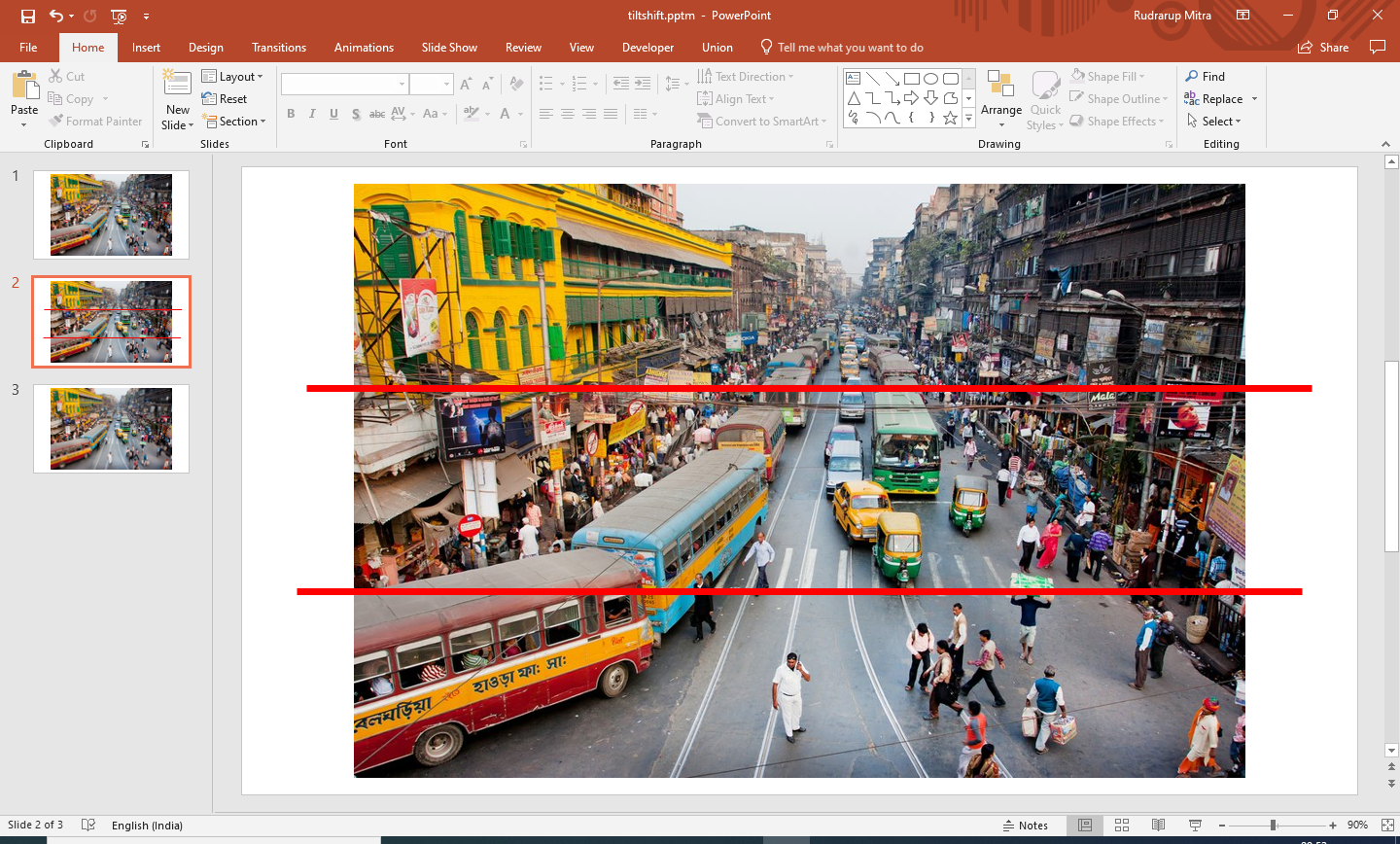
Task: Reset the slide layout
Action: (225, 99)
